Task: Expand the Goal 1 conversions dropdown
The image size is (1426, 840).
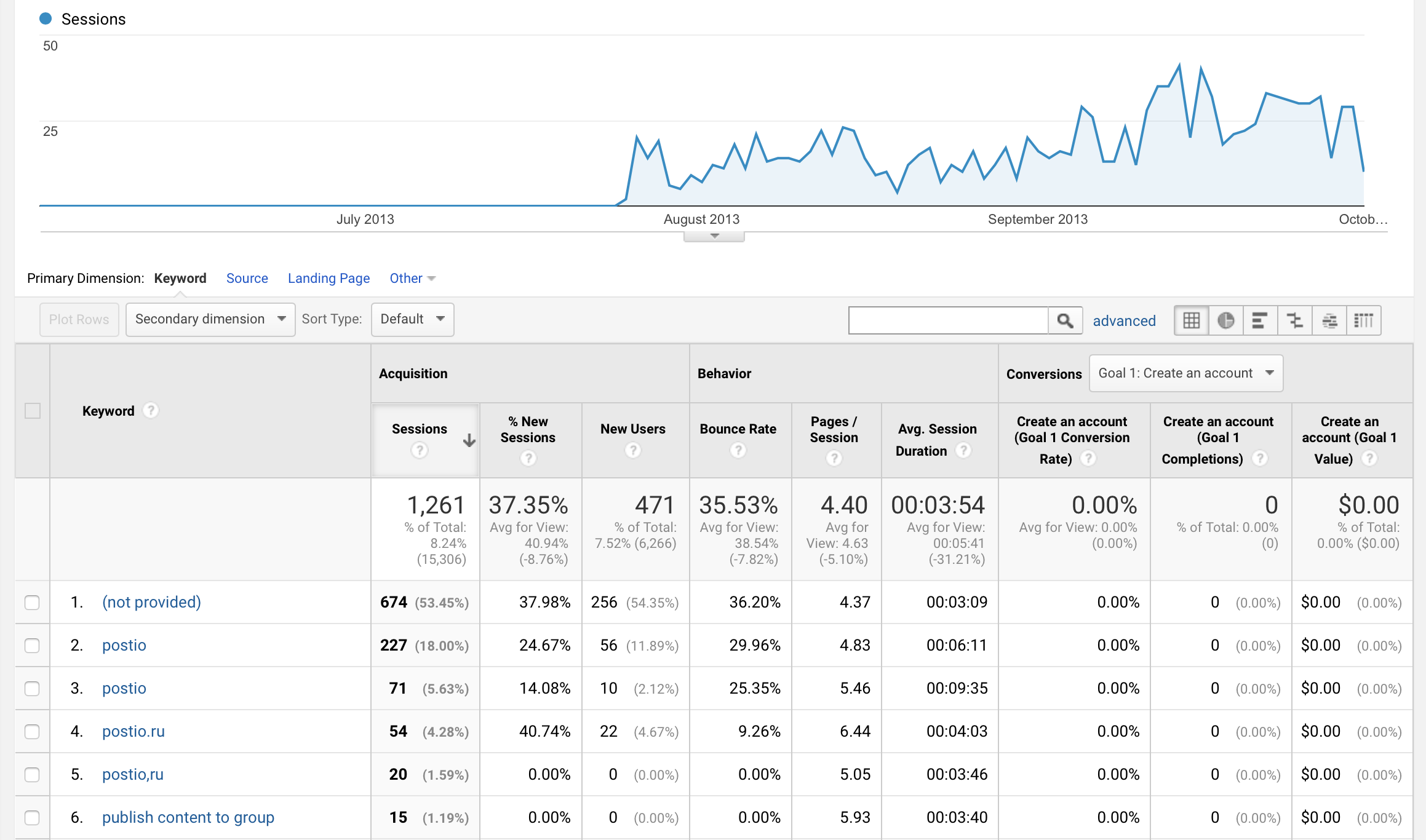Action: coord(1185,373)
